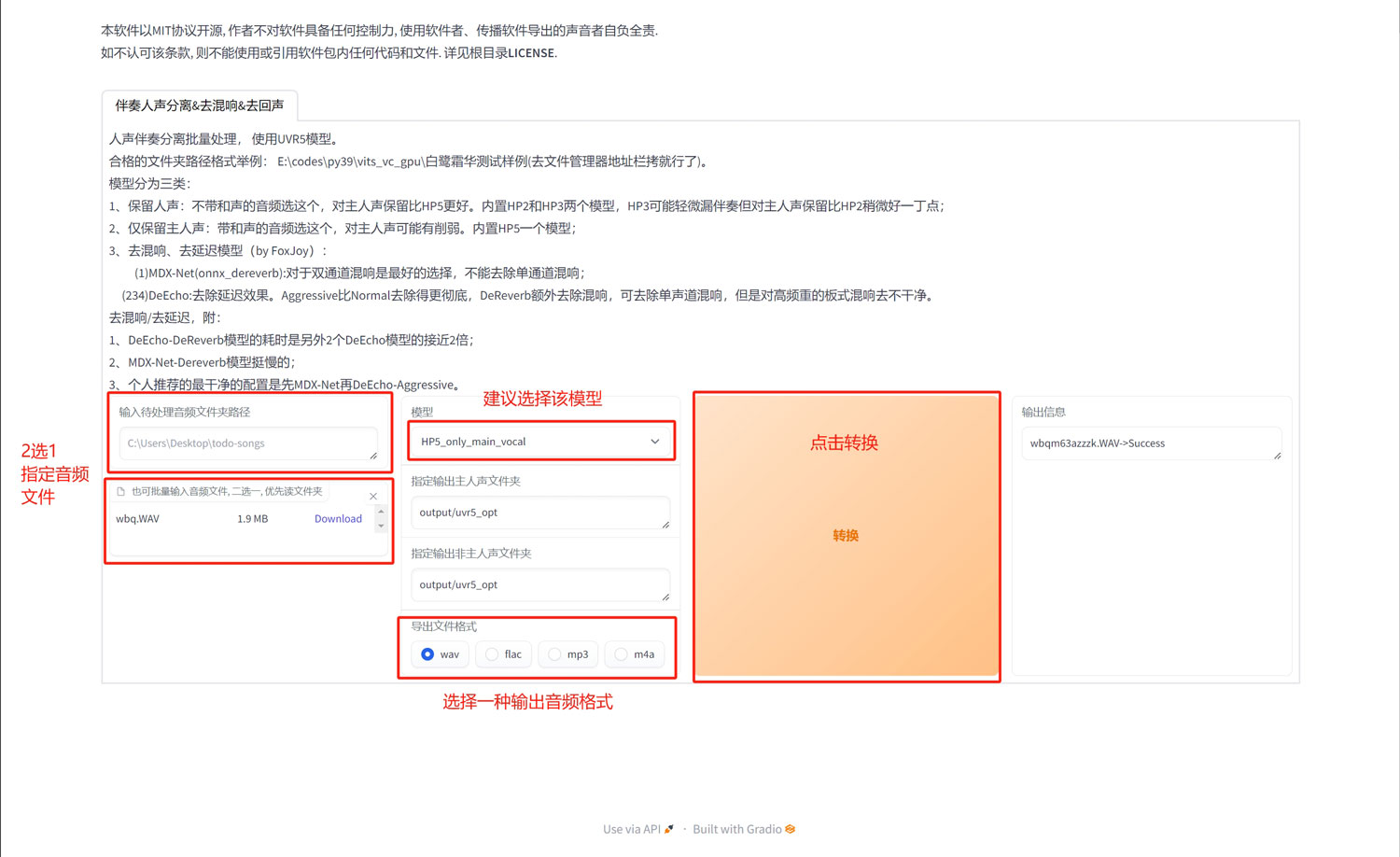
Task: Click the resize handle of the folder path textbox
Action: coord(373,456)
